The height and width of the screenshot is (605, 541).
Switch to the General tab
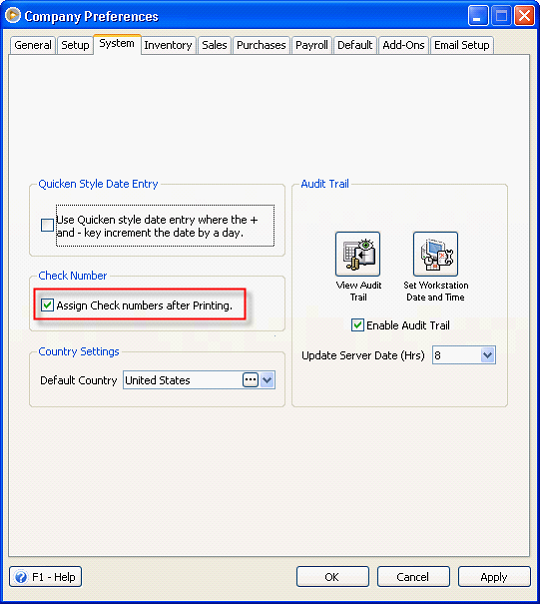[x=33, y=45]
